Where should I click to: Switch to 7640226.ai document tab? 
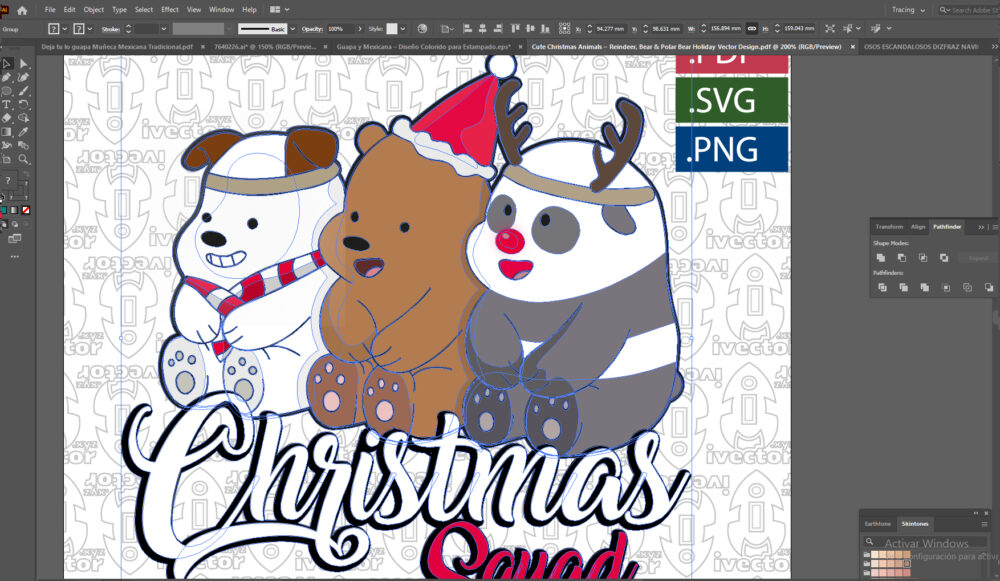(265, 47)
